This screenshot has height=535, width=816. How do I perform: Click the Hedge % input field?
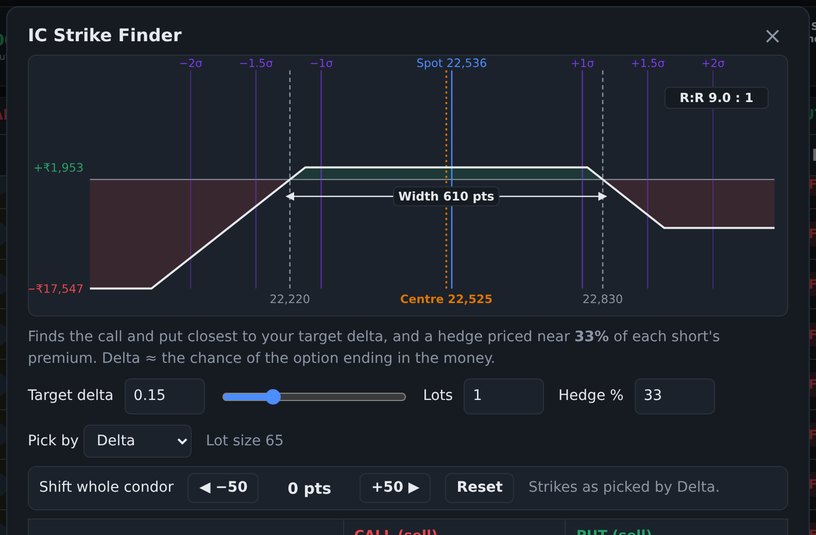674,396
